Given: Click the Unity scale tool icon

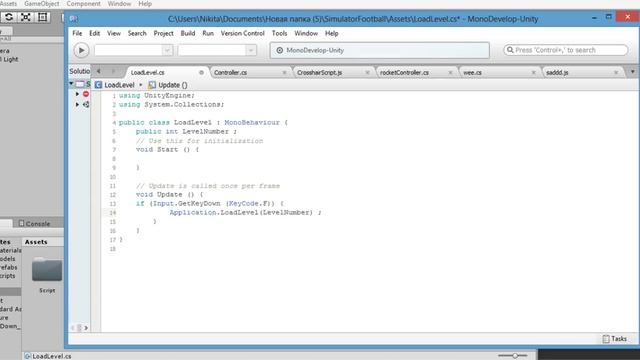Looking at the screenshot, I should pyautogui.click(x=26, y=17).
